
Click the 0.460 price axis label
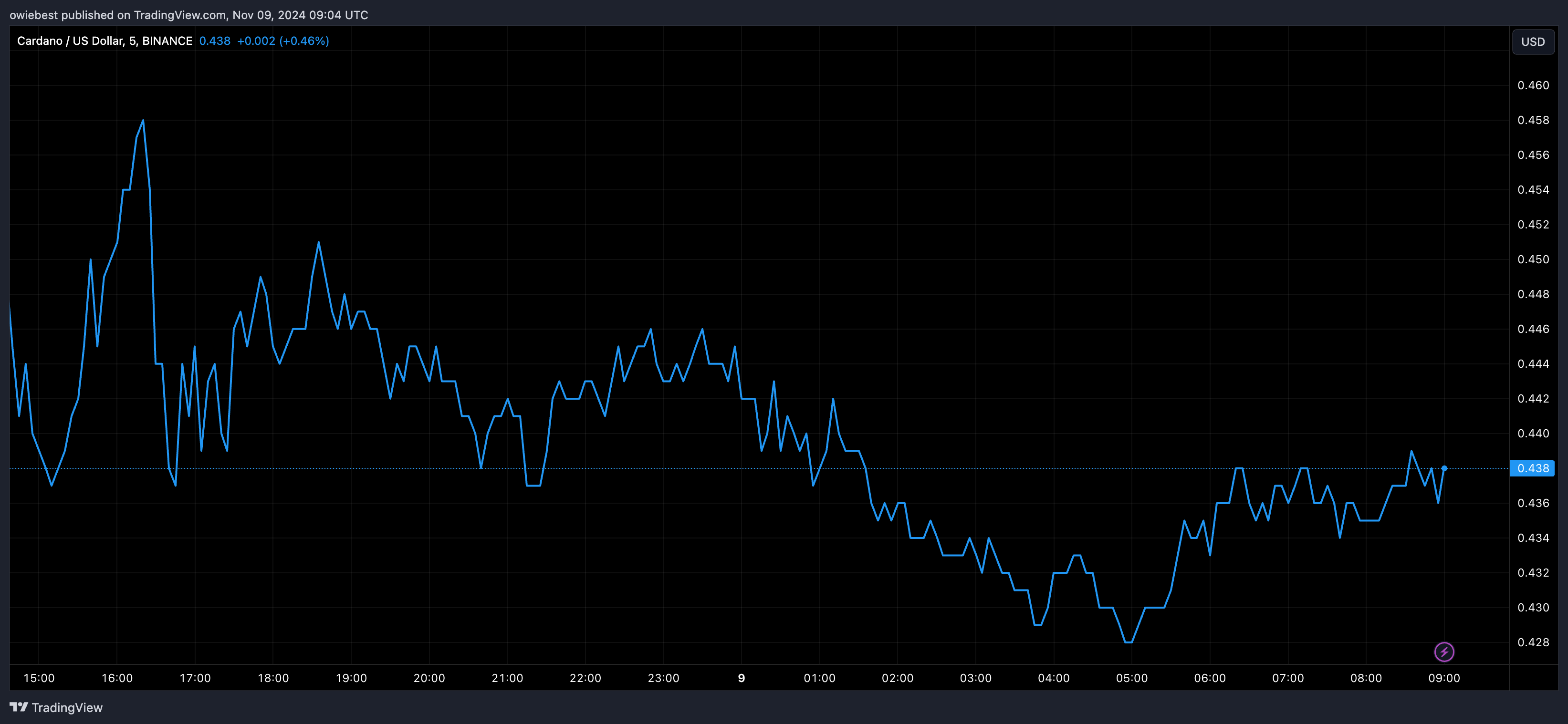(x=1533, y=85)
